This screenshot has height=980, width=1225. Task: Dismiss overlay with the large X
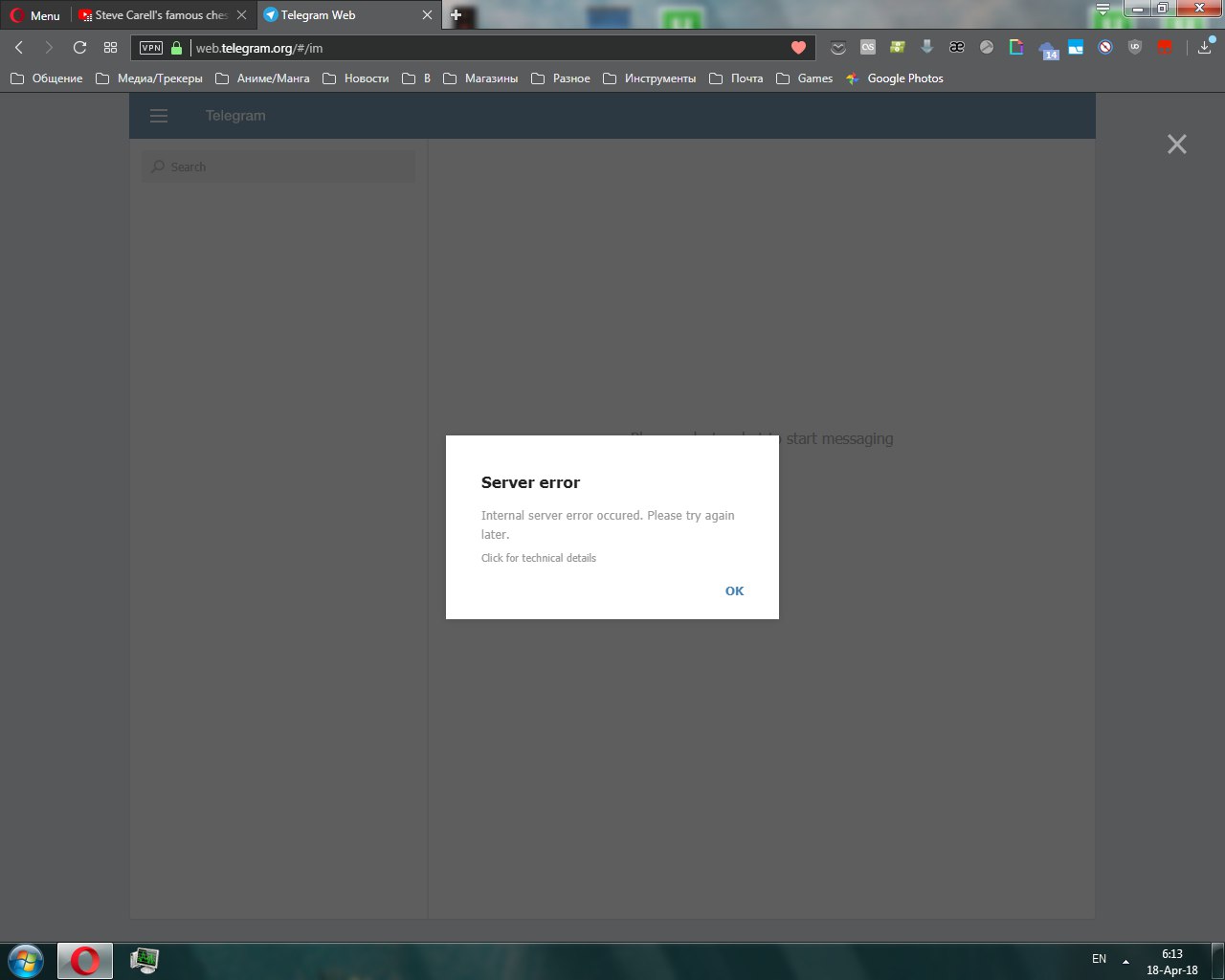point(1177,144)
